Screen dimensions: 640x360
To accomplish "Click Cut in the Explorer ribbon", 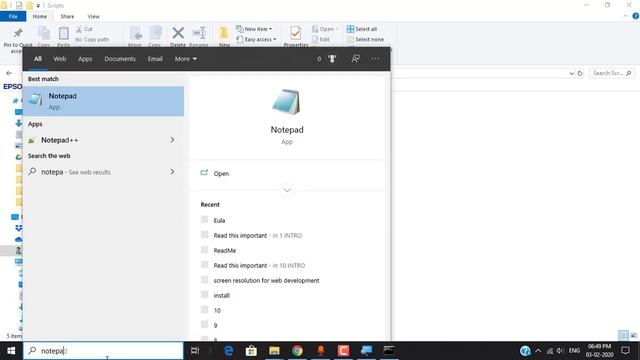I will pos(84,29).
